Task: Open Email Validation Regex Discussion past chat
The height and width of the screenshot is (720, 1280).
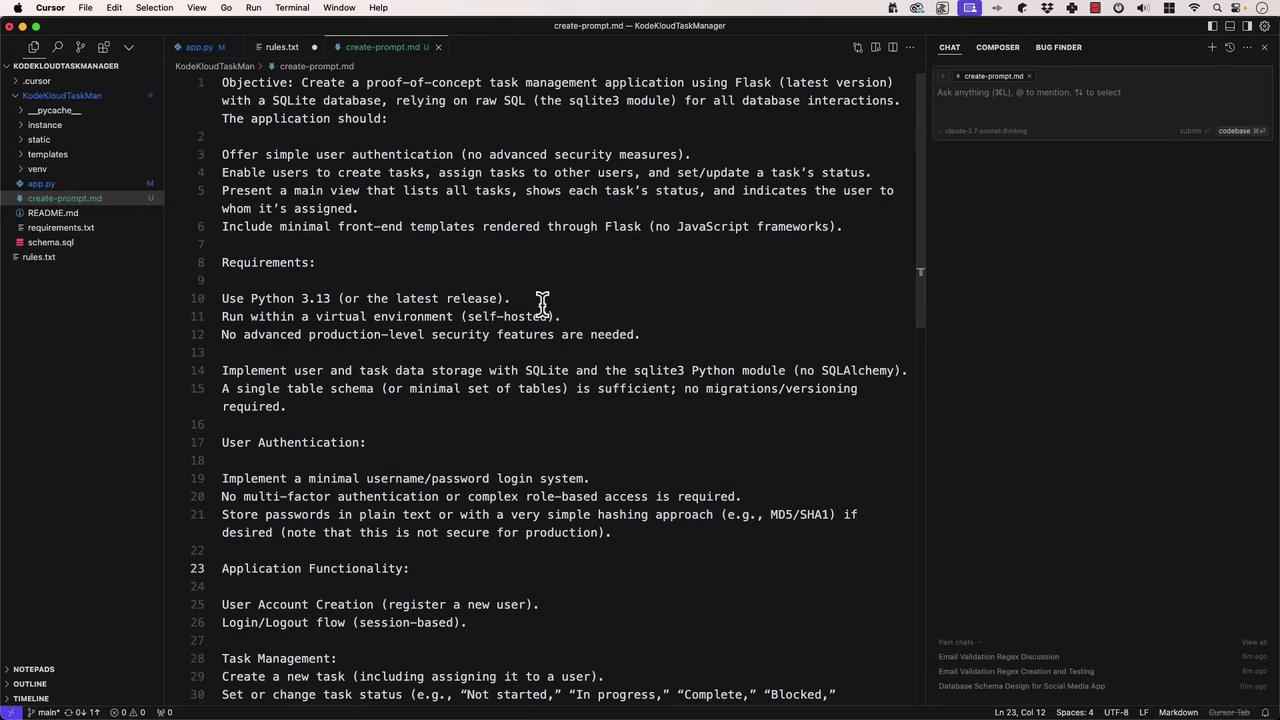Action: coord(998,657)
